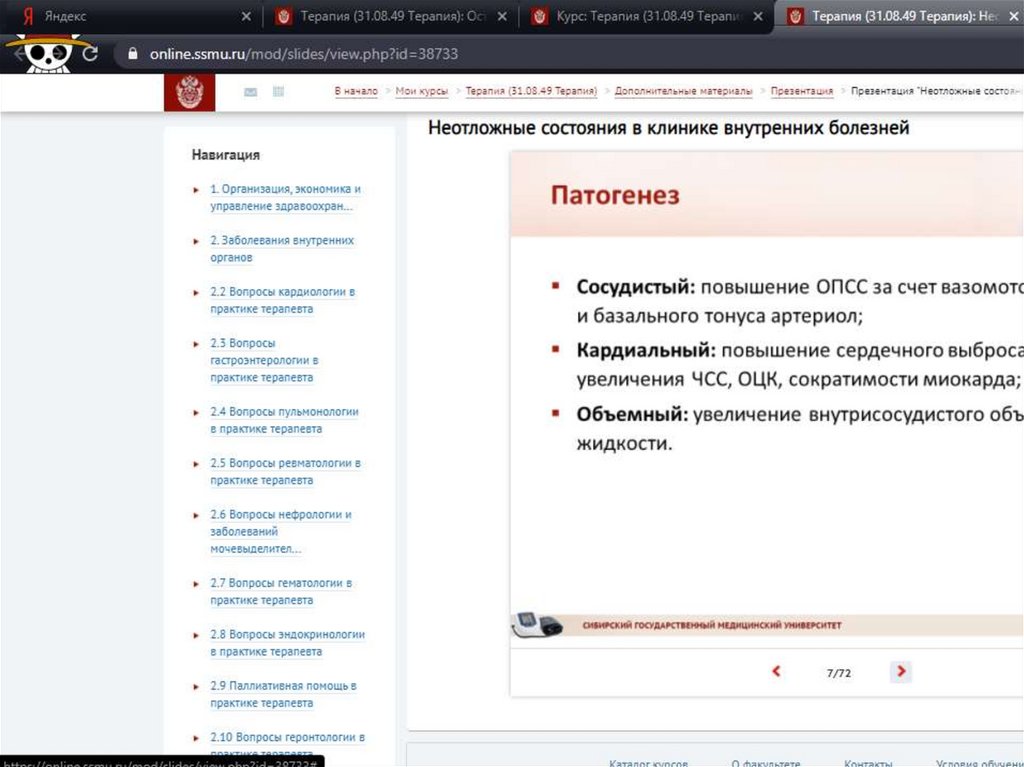Open 'Презентация' breadcrumb link
1024x767 pixels.
(802, 91)
